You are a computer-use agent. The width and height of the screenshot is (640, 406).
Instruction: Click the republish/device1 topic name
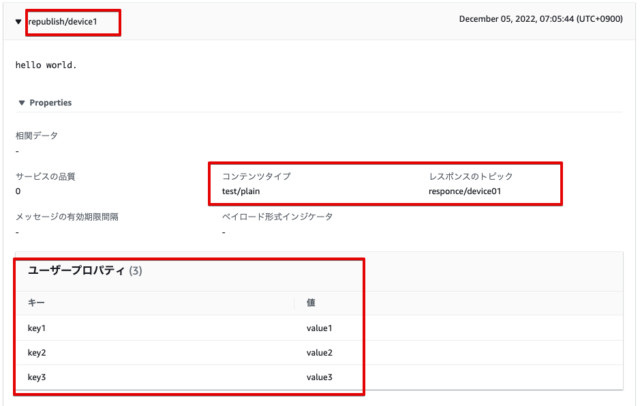tap(63, 22)
